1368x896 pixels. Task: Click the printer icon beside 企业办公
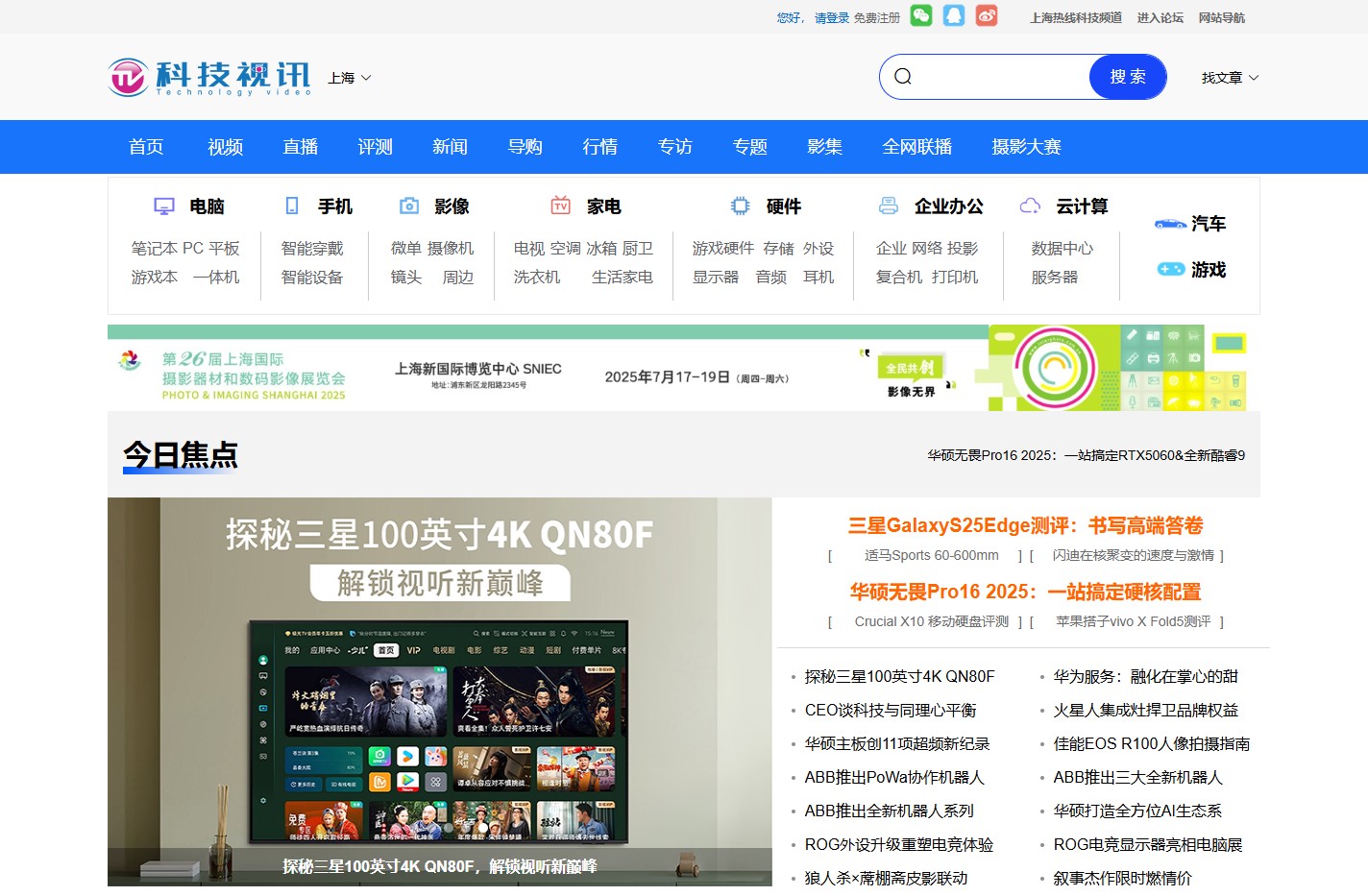[x=889, y=206]
